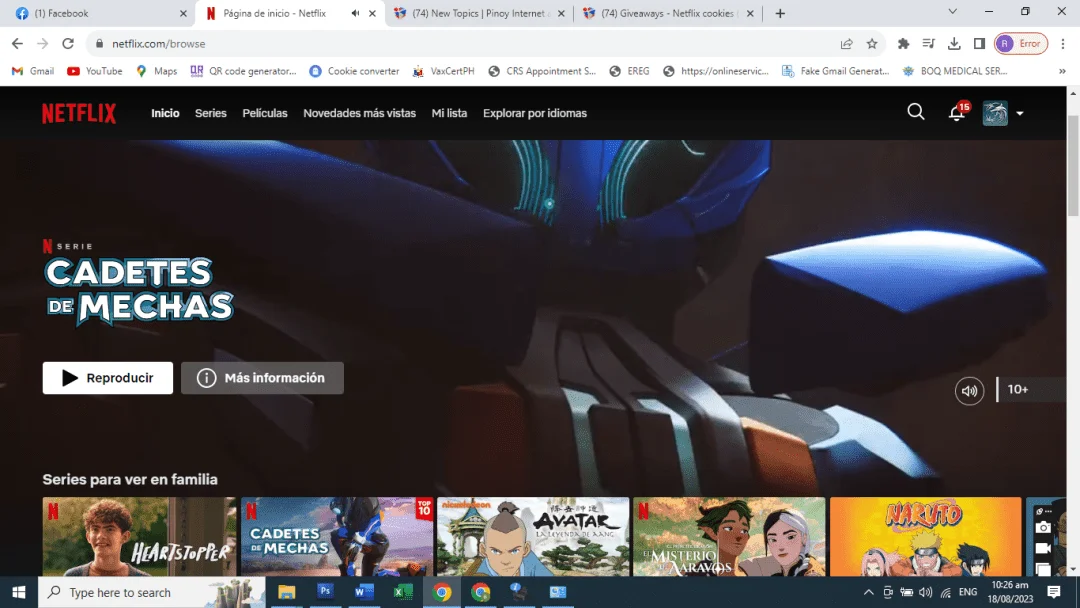The image size is (1080, 608).
Task: Go back with the browser arrow
Action: (x=17, y=43)
